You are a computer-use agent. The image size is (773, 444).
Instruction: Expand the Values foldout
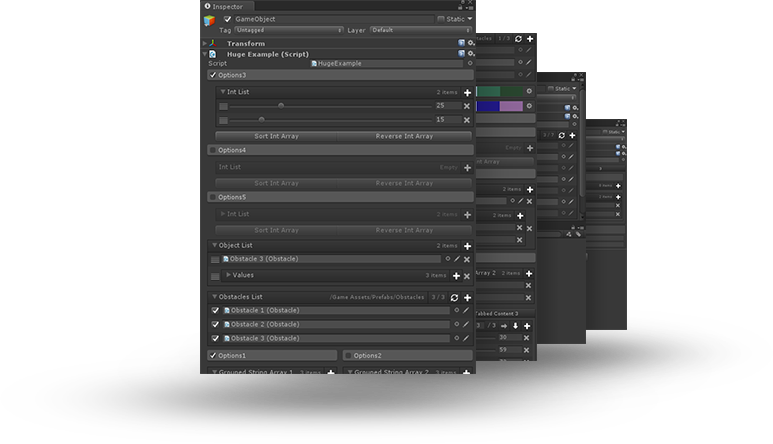pyautogui.click(x=228, y=275)
